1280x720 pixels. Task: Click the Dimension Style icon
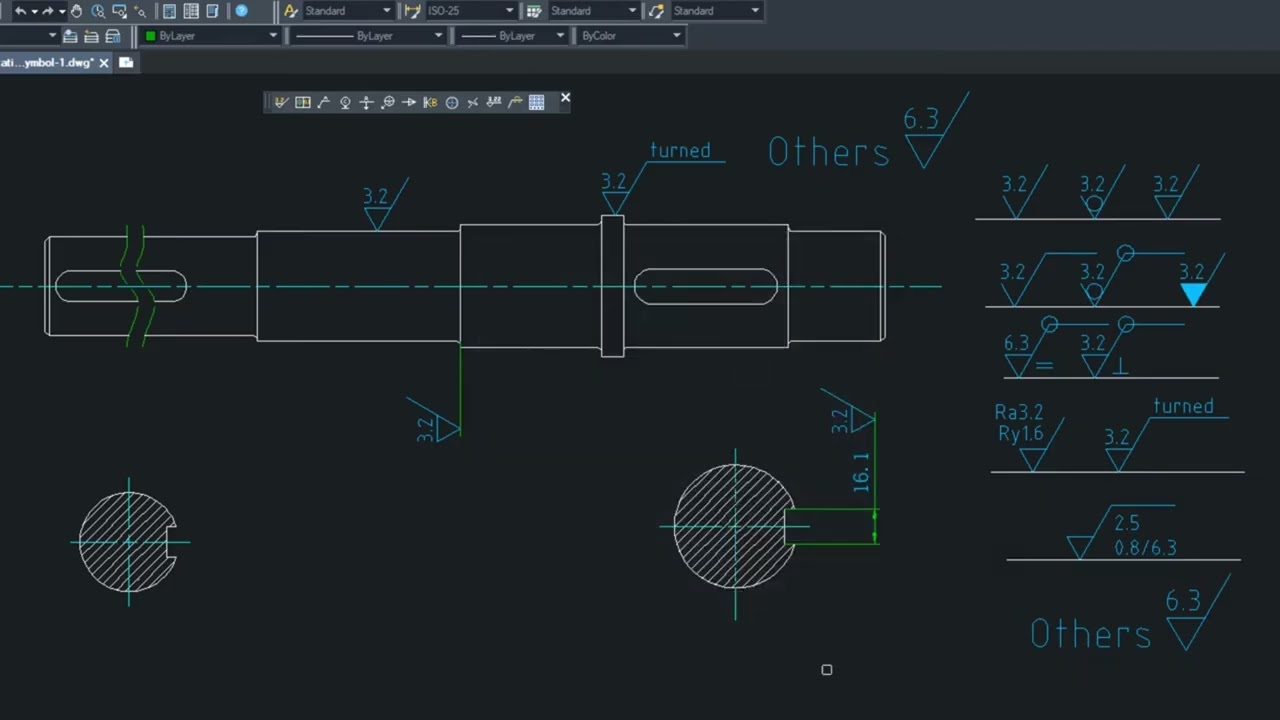click(413, 11)
